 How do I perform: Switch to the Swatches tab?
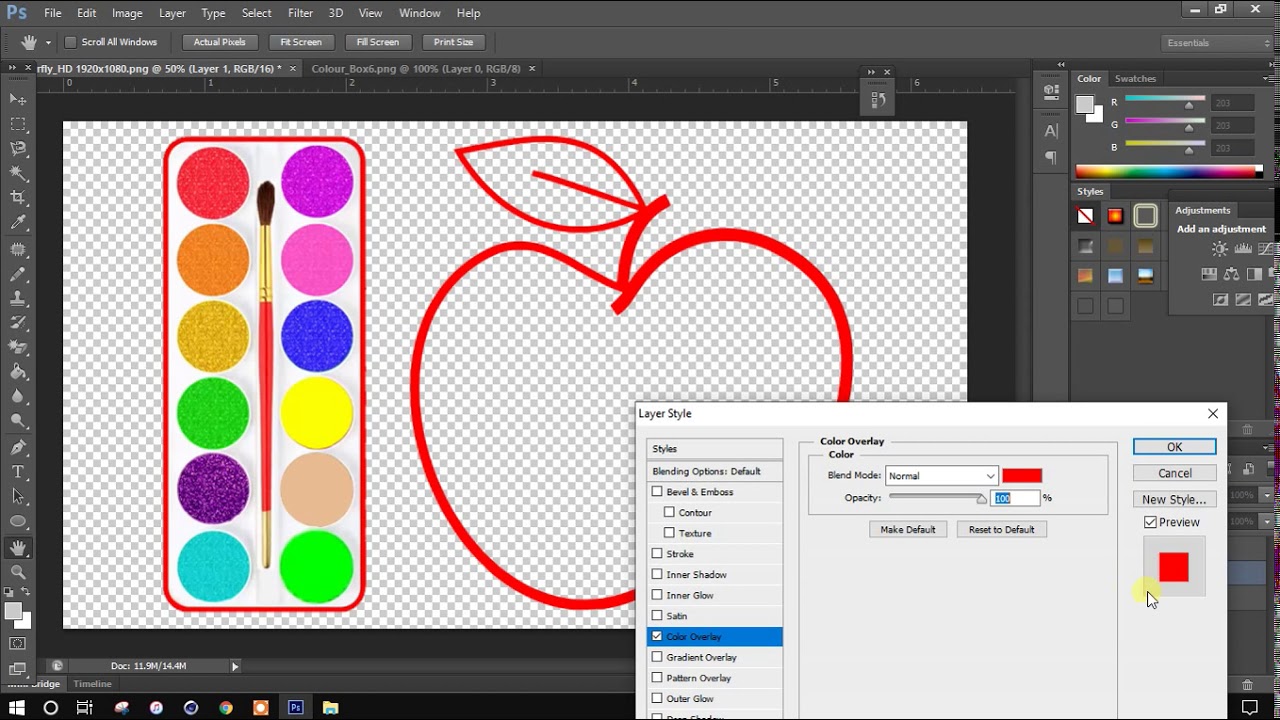[x=1135, y=78]
